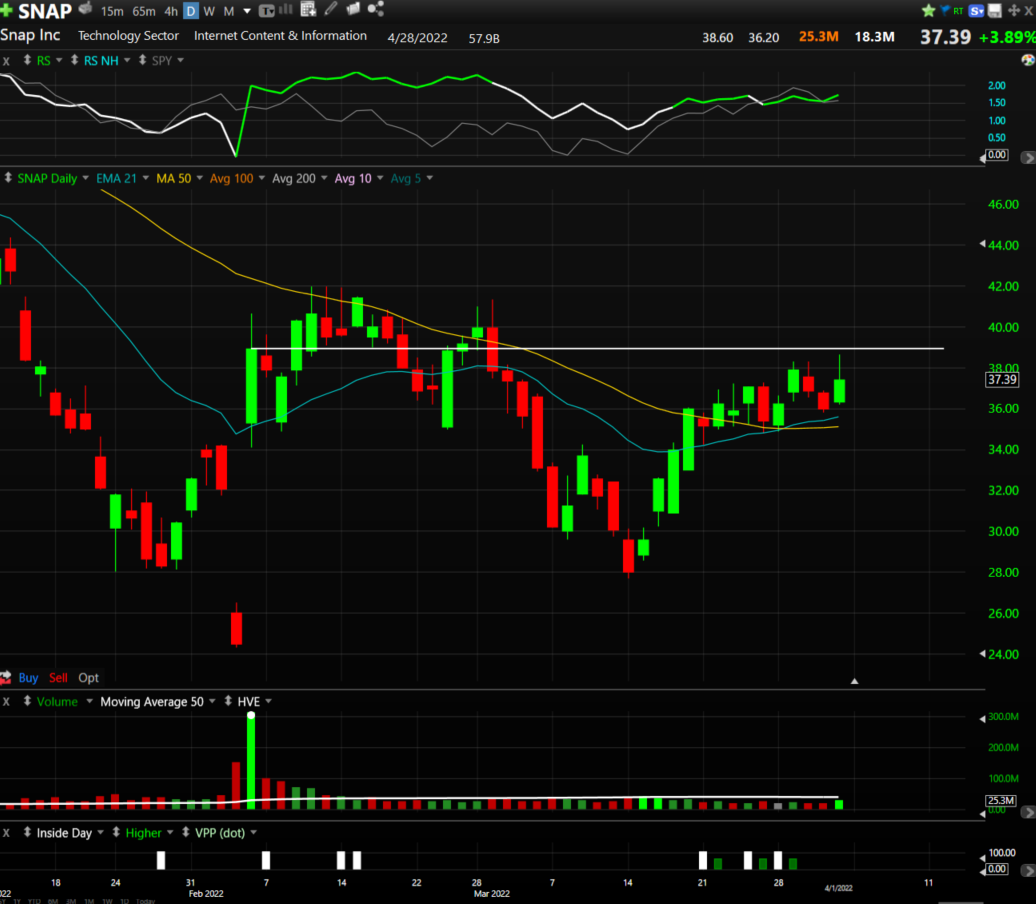Click the up-down arrows before SPY
Viewport: 1036px width, 904px height.
coord(142,60)
